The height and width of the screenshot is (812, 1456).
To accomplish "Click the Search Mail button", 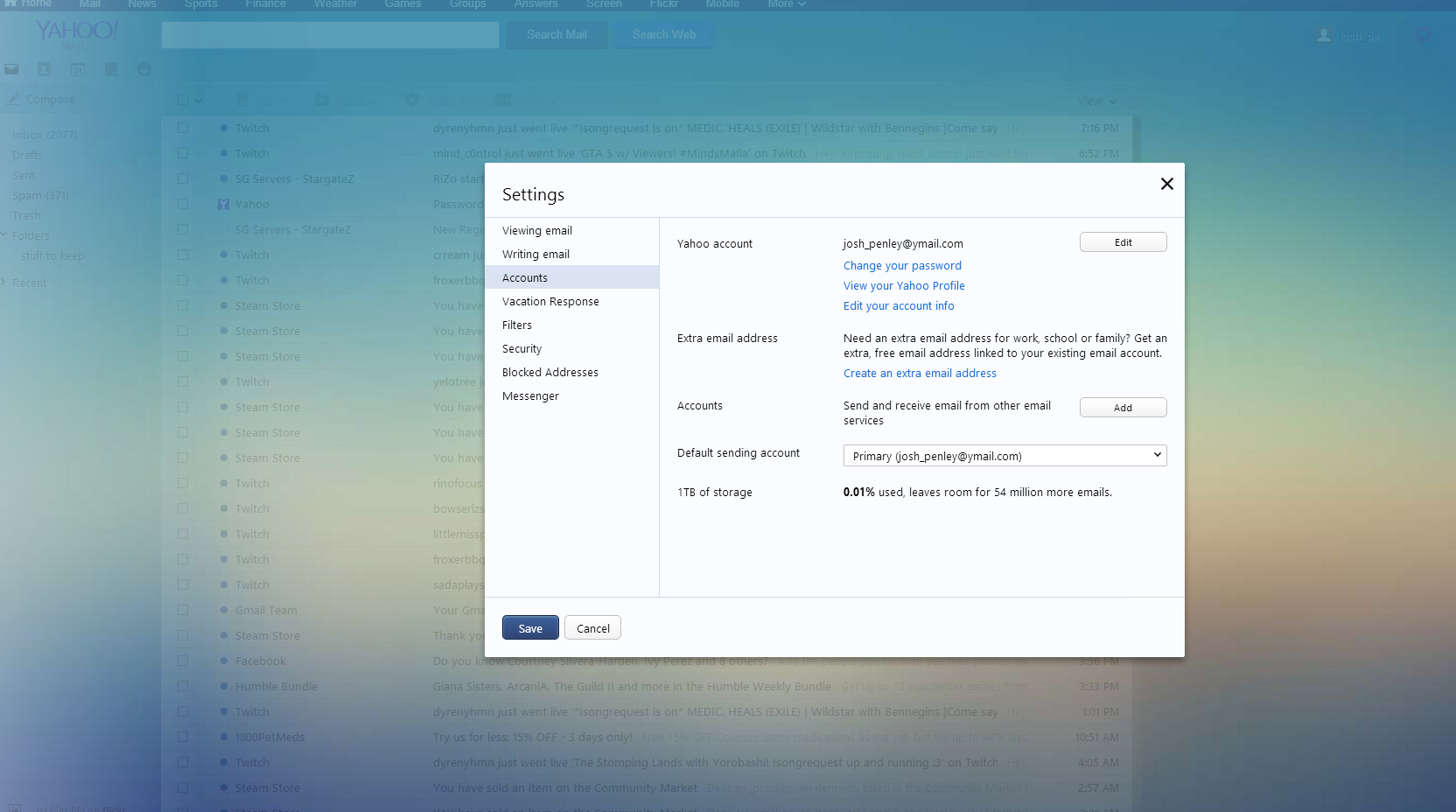I will pos(556,35).
